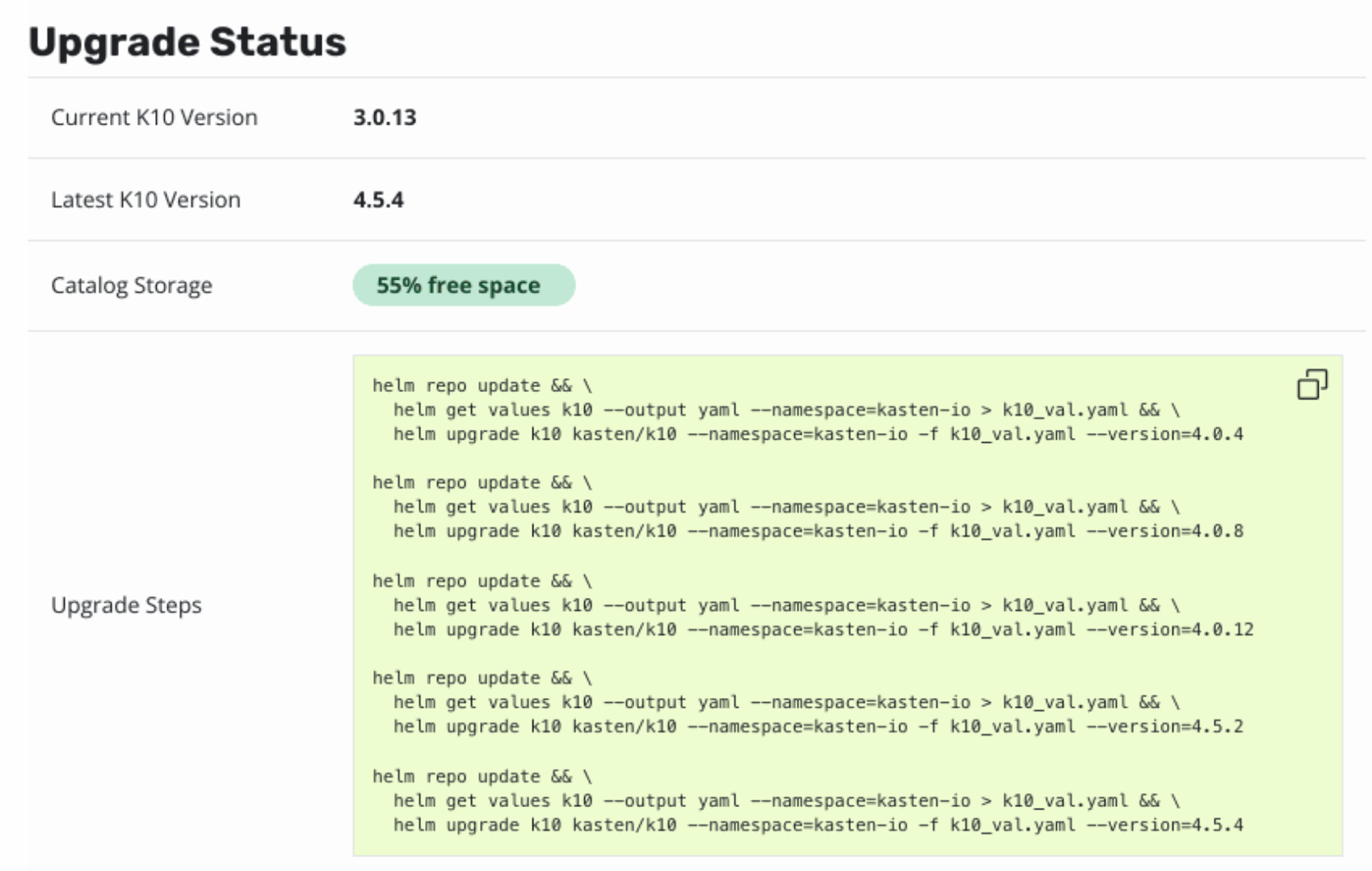Click the Upgrade Steps row label
Screen dimensions: 1372x871
coord(126,605)
